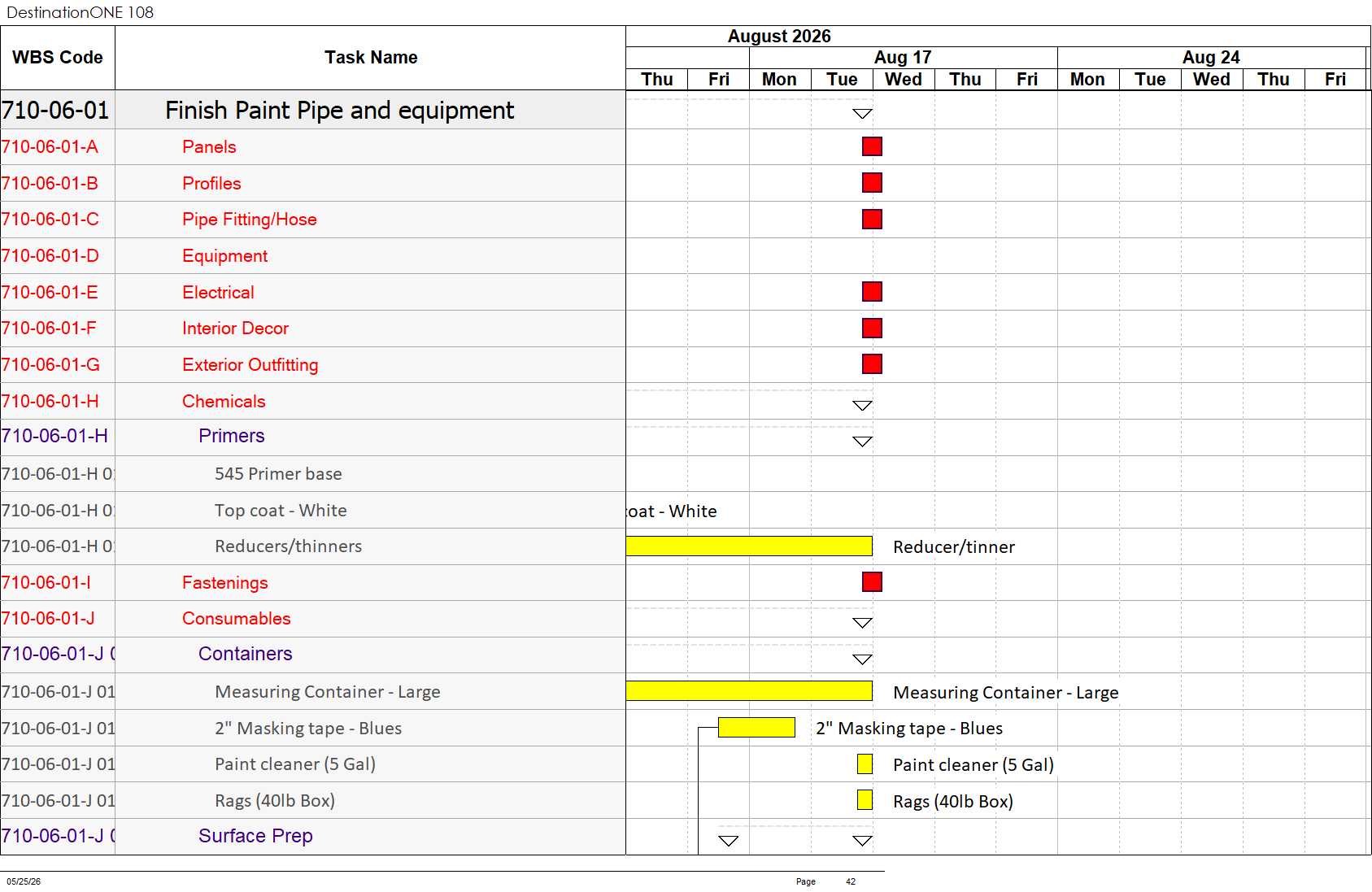Select the Electrical task name

click(218, 293)
